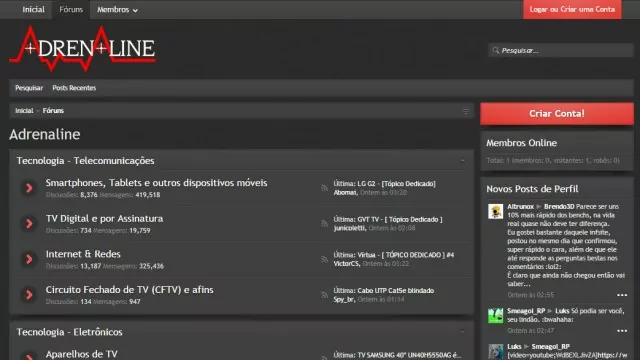Click RSS feed icon for TV Digital forum

324,224
